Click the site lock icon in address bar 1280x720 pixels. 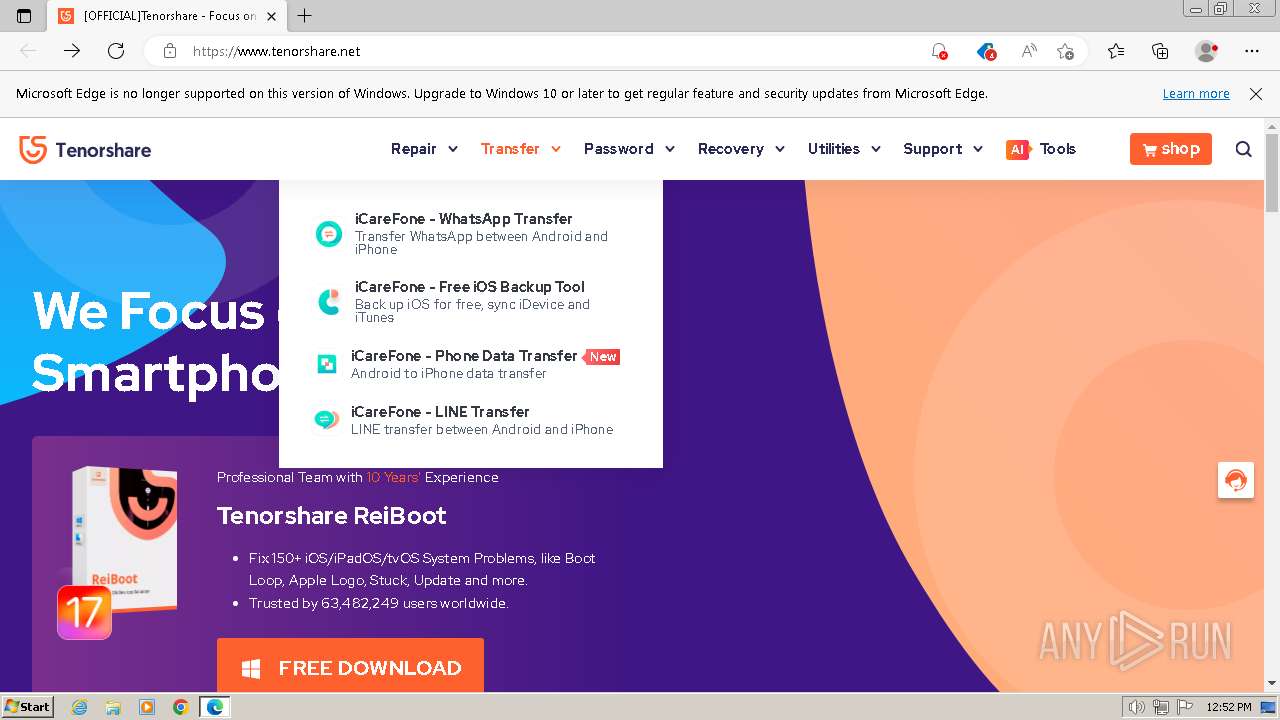[170, 51]
